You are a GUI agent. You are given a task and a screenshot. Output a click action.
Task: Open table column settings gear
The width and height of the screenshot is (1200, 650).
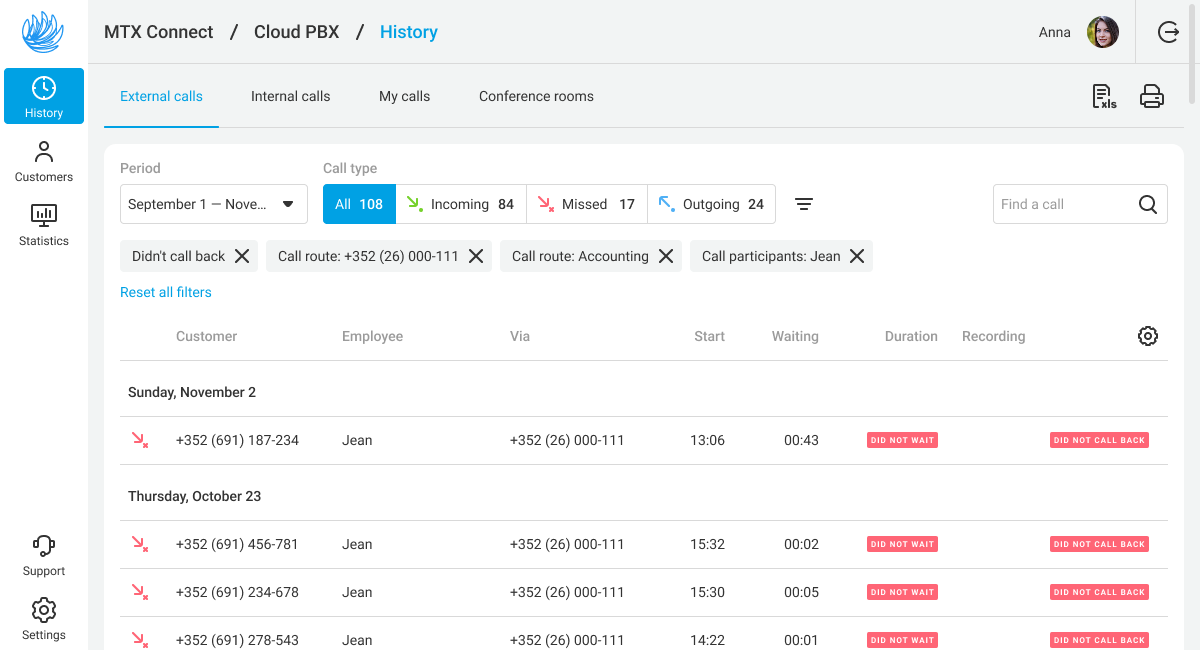click(x=1148, y=336)
